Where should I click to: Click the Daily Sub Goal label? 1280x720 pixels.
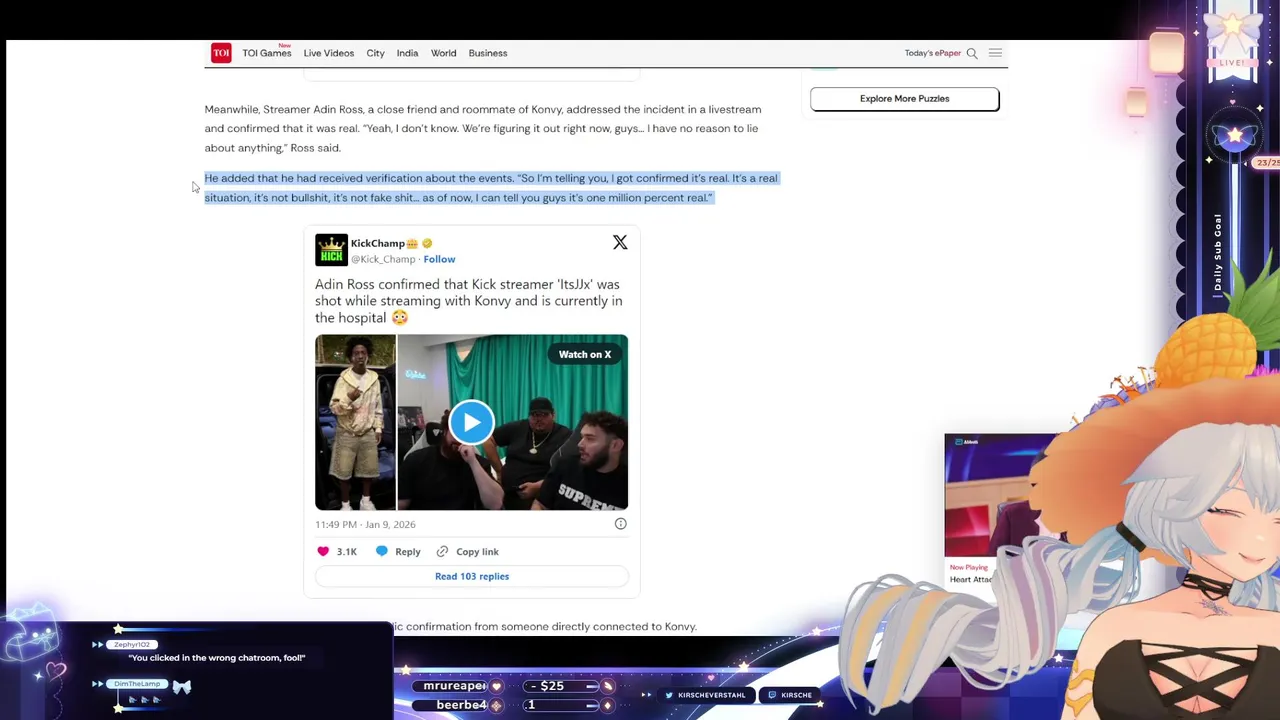(1218, 253)
